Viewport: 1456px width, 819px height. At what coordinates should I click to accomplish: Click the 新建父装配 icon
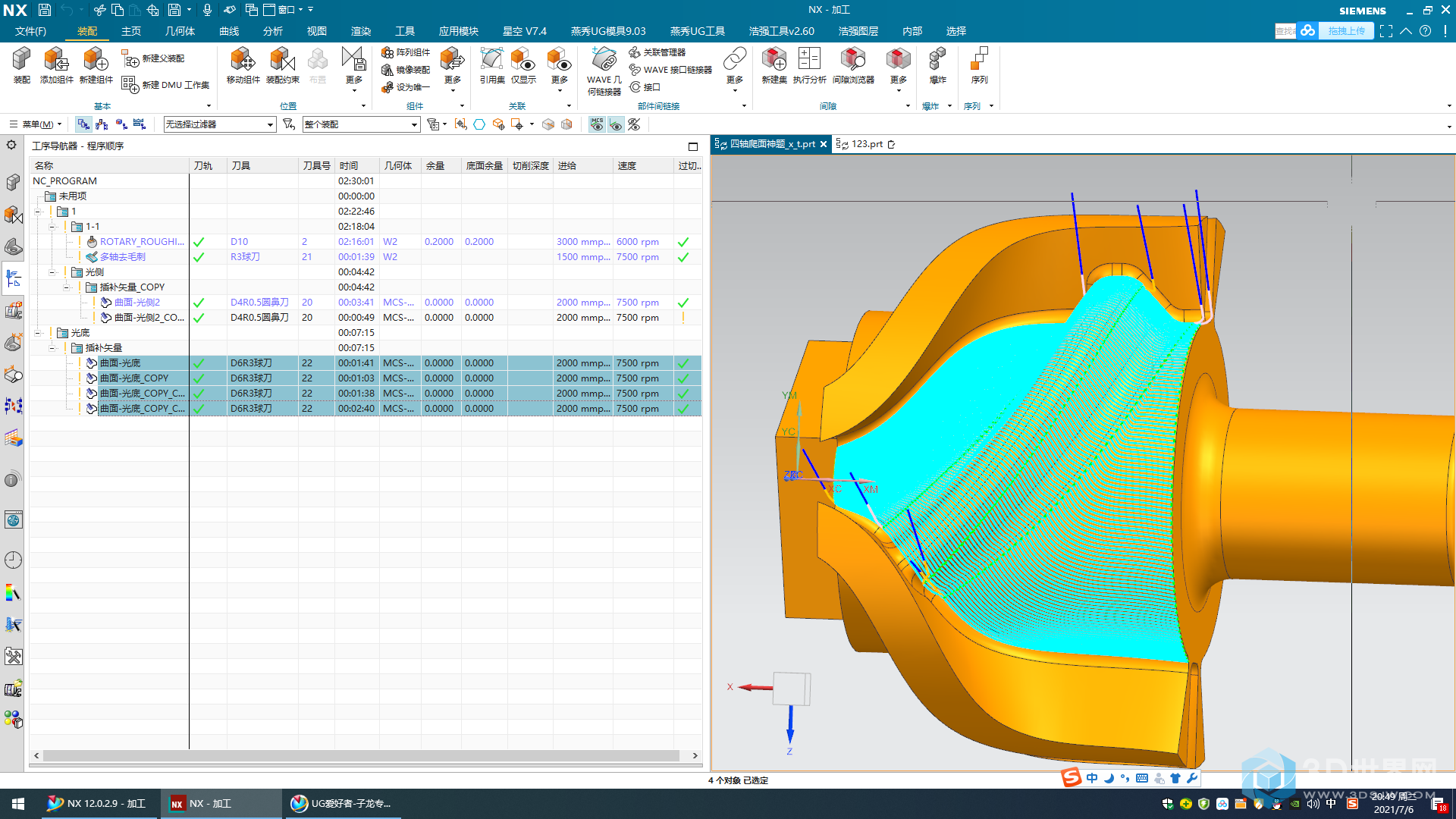(130, 58)
